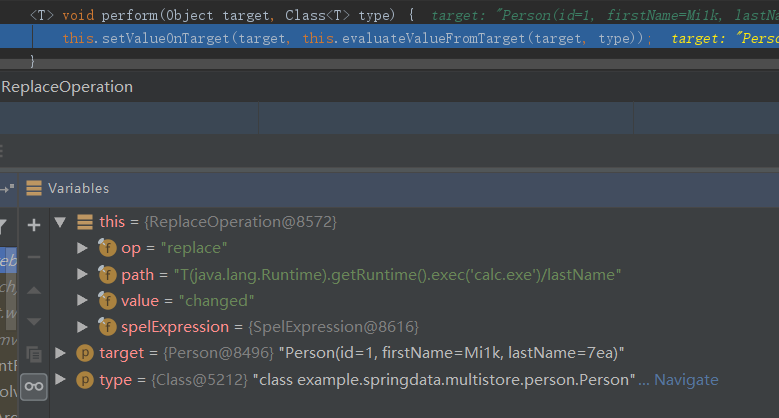Toggle the Show Watches glasses icon
Viewport: 779px width, 418px height.
[34, 386]
